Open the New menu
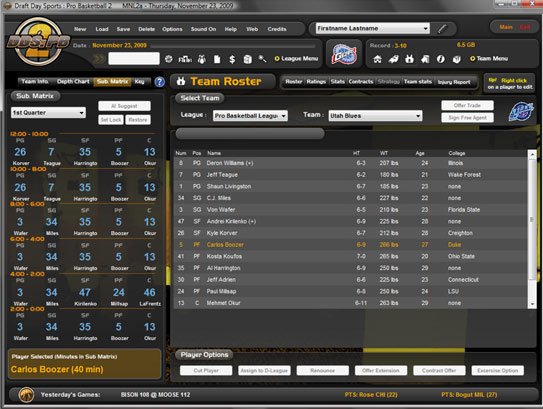The height and width of the screenshot is (409, 543). (80, 29)
